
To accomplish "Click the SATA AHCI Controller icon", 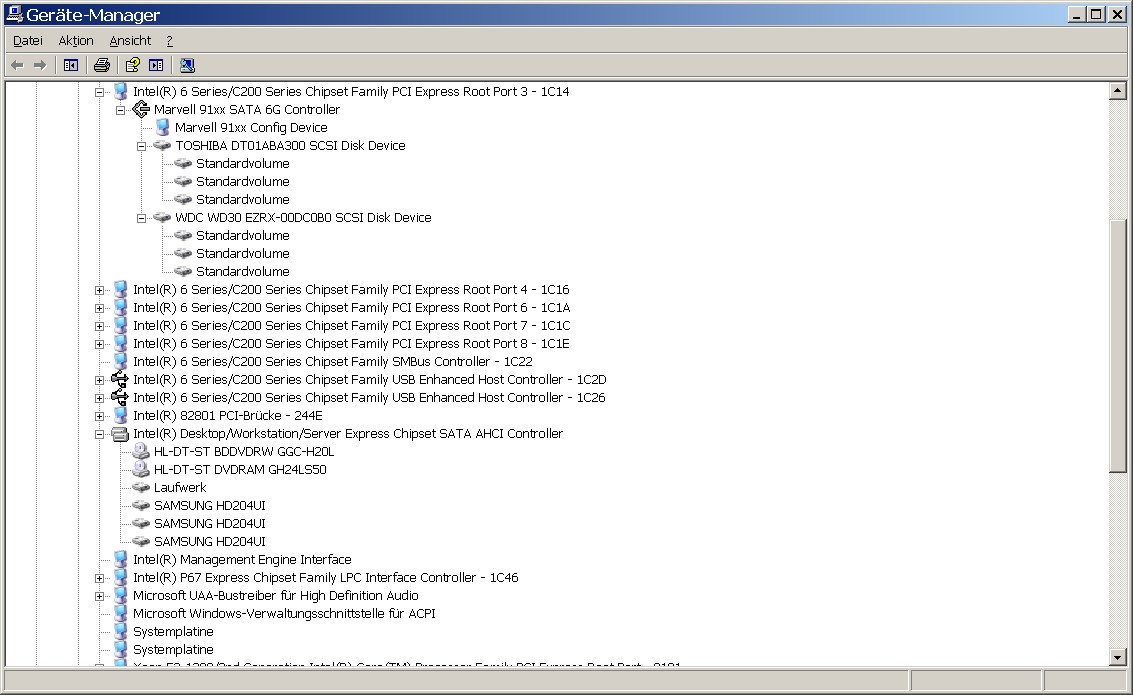I will pyautogui.click(x=120, y=434).
